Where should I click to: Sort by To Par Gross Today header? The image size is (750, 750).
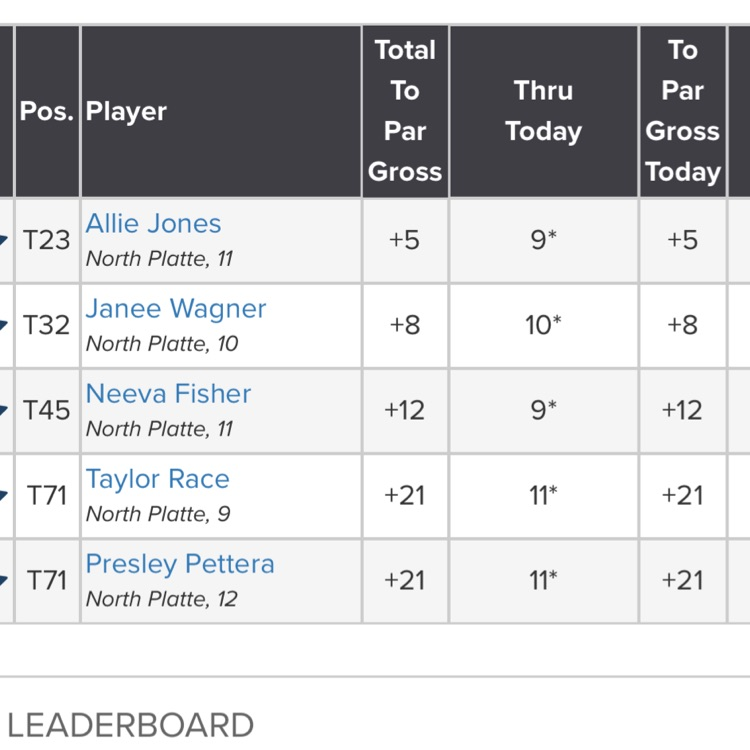pyautogui.click(x=683, y=111)
